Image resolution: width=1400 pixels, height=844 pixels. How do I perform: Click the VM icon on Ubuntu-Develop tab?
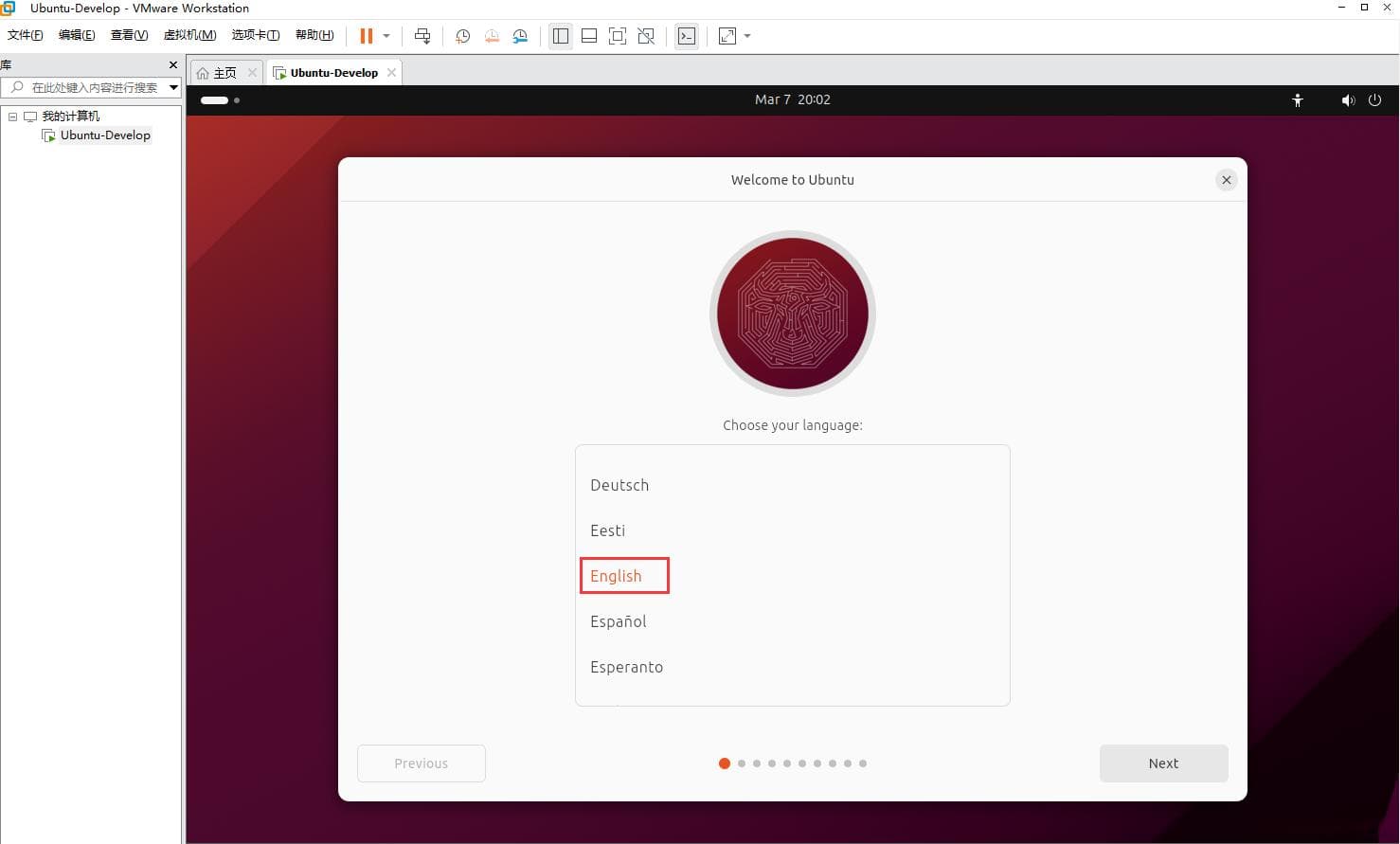click(279, 73)
